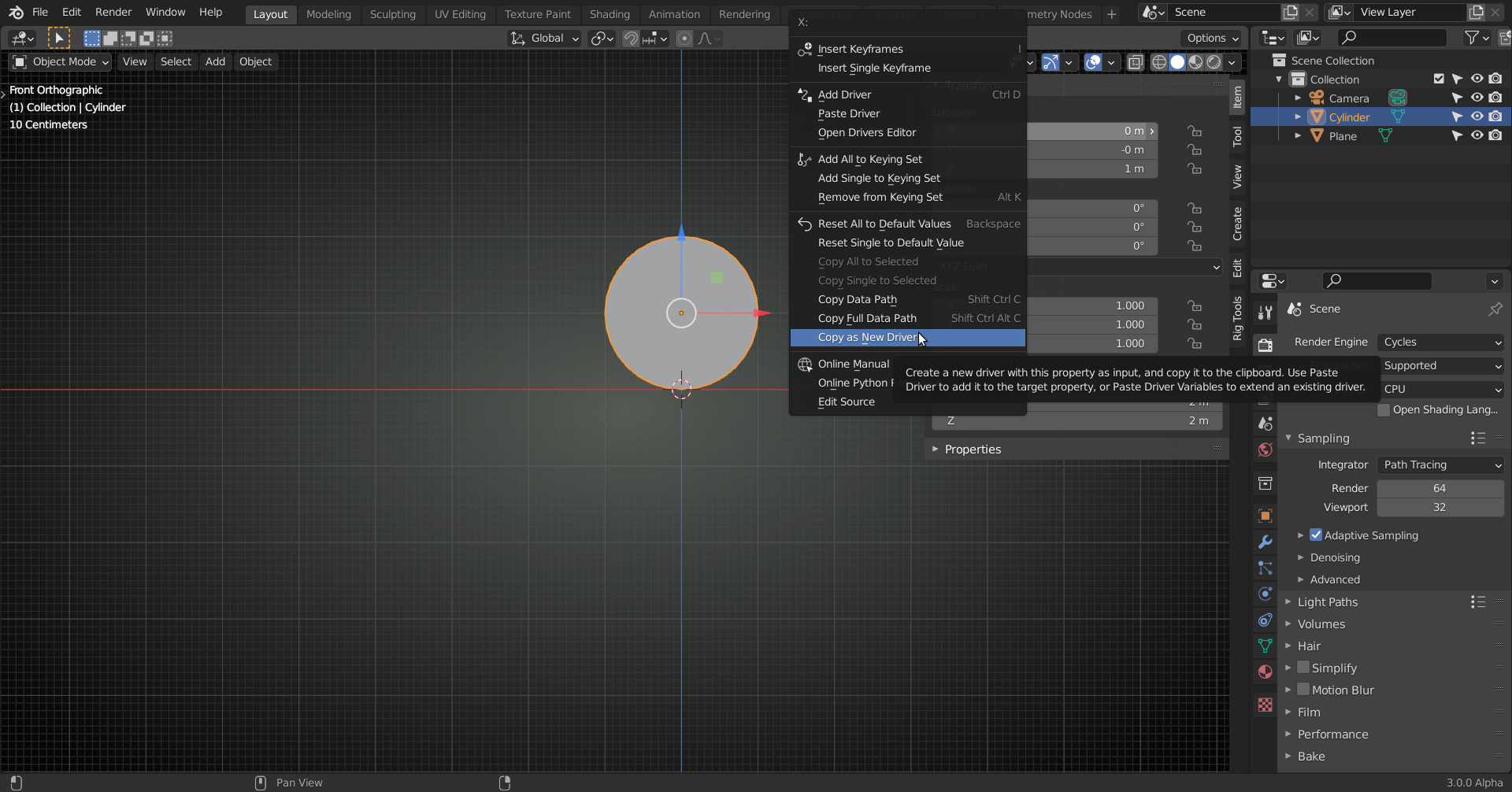
Task: Open the snapping options icon
Action: 654,39
